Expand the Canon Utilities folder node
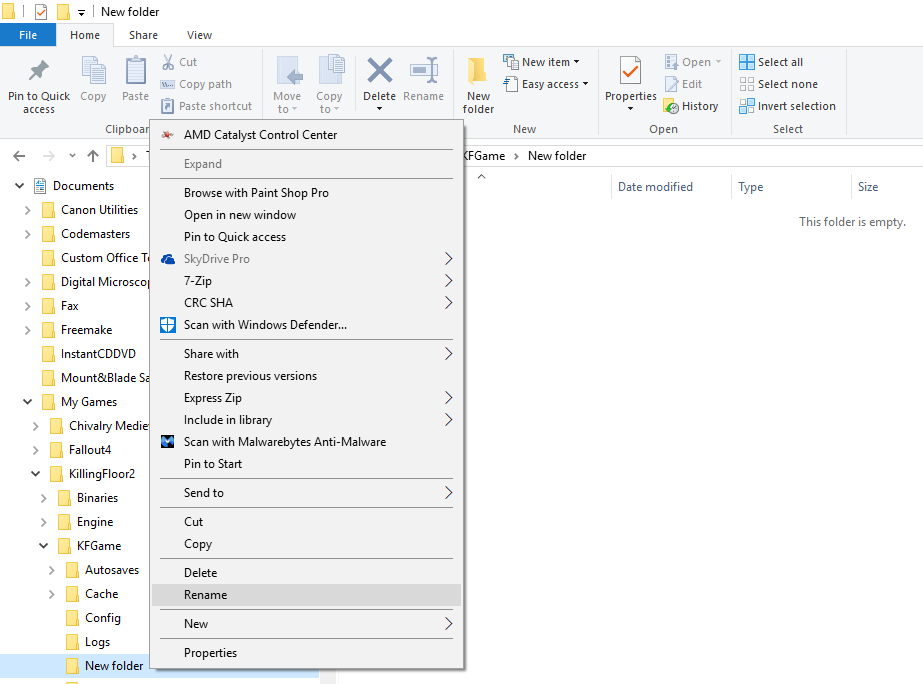 27,210
